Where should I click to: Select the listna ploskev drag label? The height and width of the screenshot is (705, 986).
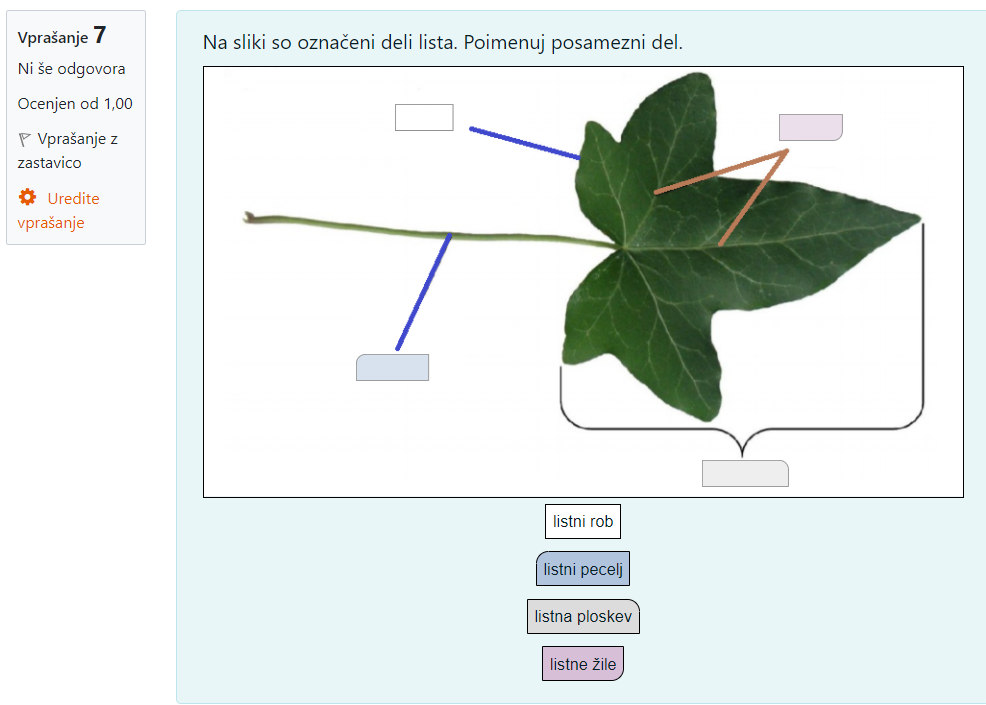(583, 616)
